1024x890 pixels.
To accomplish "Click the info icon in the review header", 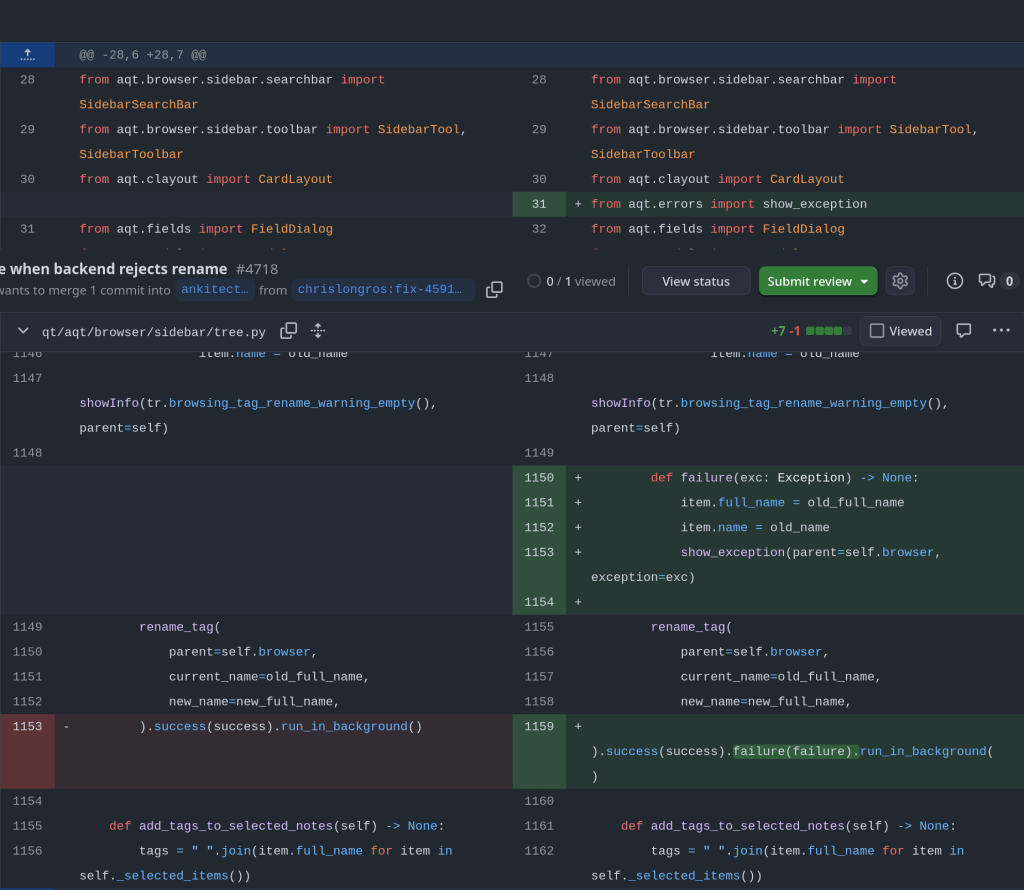I will click(955, 281).
